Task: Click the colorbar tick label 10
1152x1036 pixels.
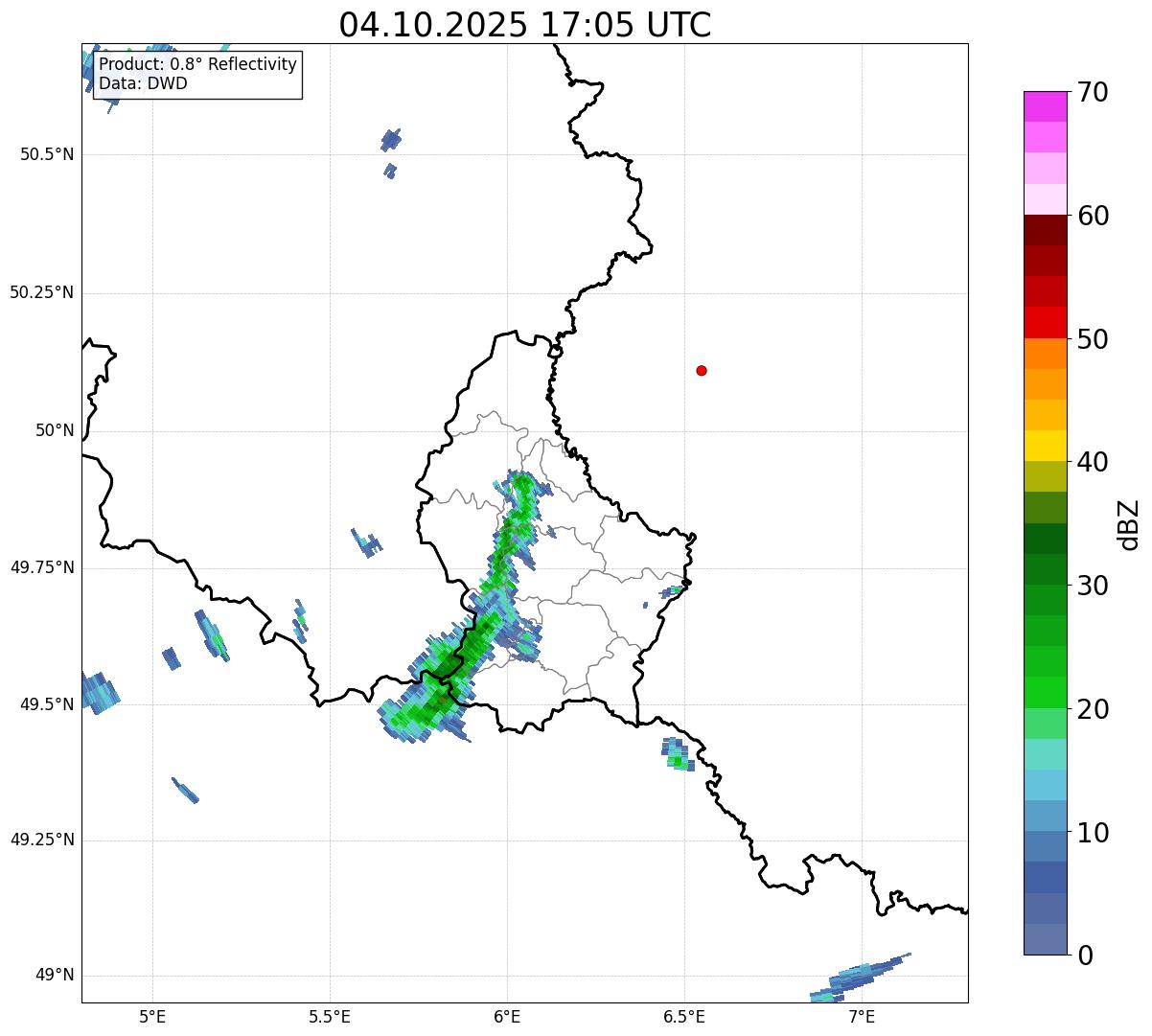Action: click(1093, 833)
